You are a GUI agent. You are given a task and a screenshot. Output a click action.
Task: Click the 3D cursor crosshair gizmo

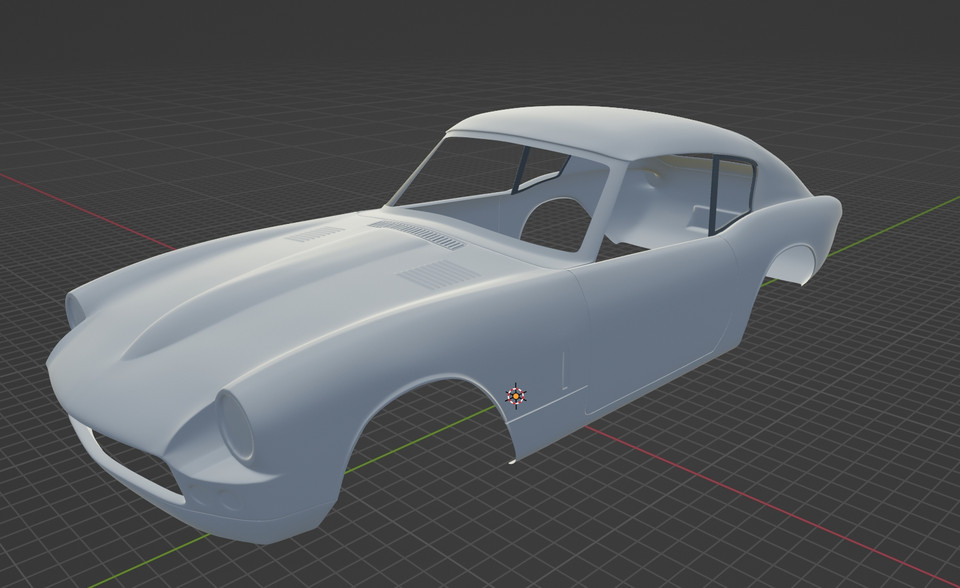point(516,396)
